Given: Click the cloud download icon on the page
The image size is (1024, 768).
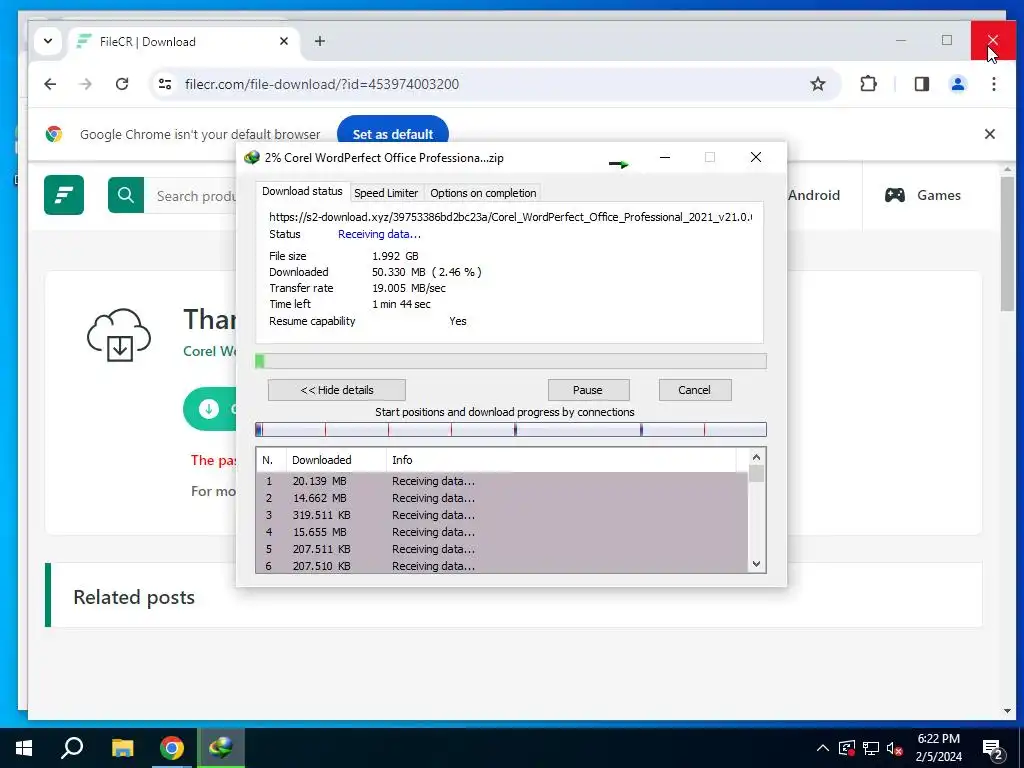Looking at the screenshot, I should [119, 334].
